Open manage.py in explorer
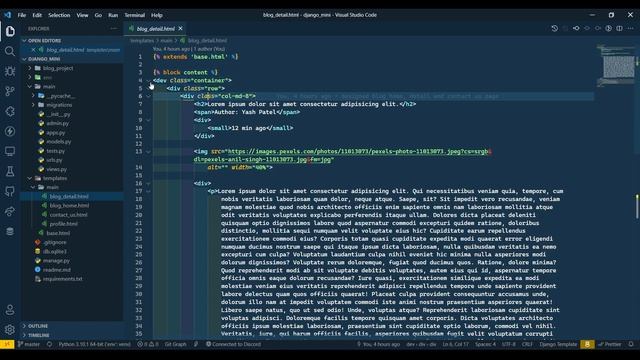 click(72, 260)
